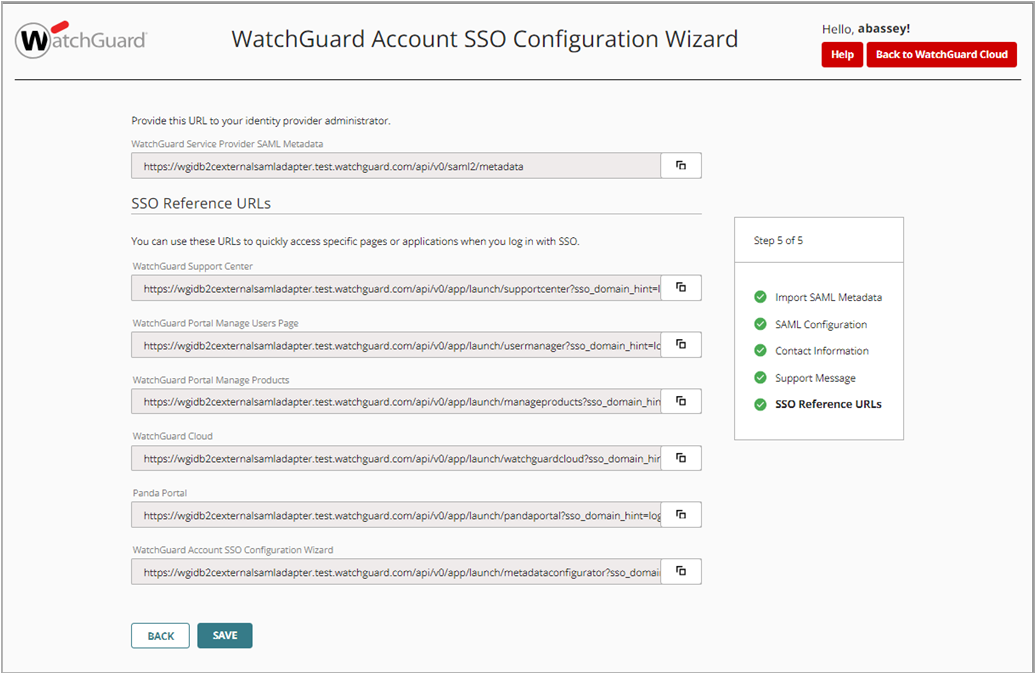Jump to Import SAML Metadata step

pyautogui.click(x=827, y=297)
